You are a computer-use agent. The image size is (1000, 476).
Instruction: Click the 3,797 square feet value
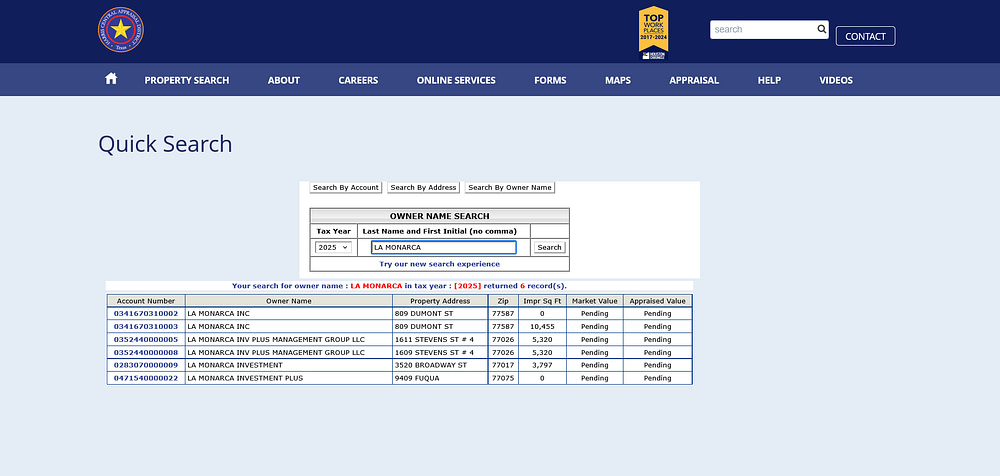tap(542, 365)
